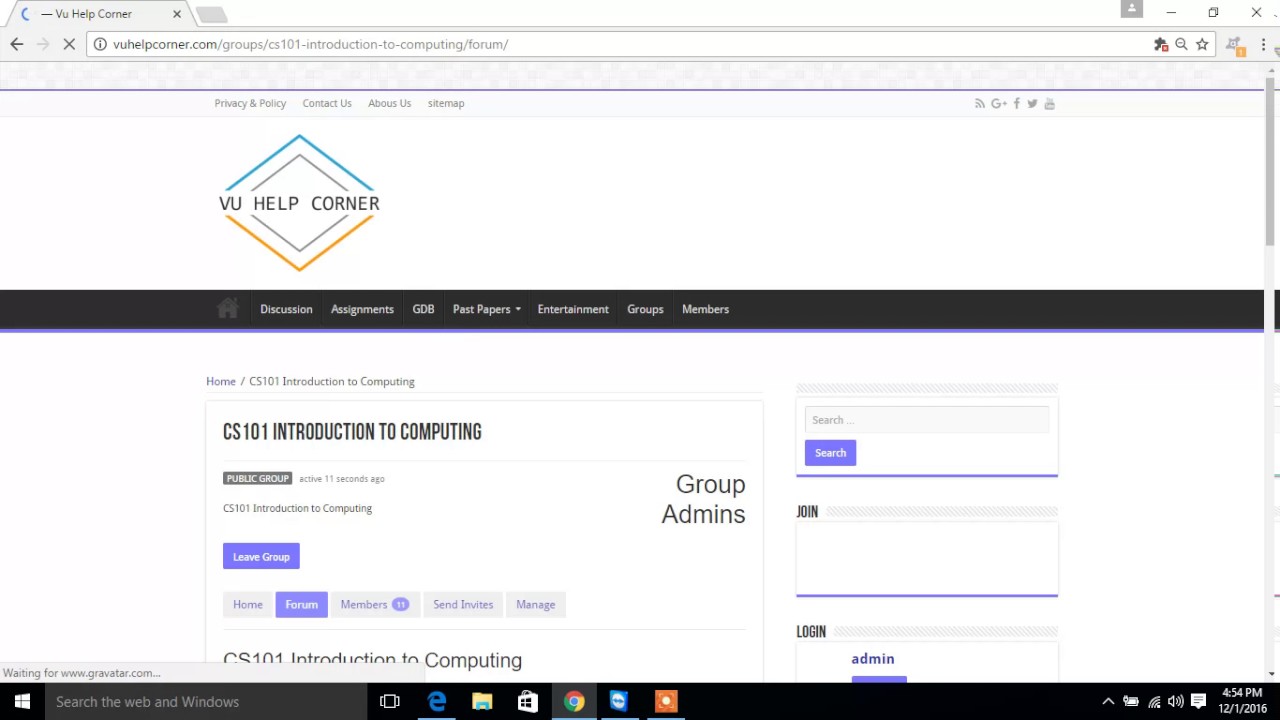Viewport: 1280px width, 720px height.
Task: Go to Assignments in the navigation bar
Action: pyautogui.click(x=362, y=309)
